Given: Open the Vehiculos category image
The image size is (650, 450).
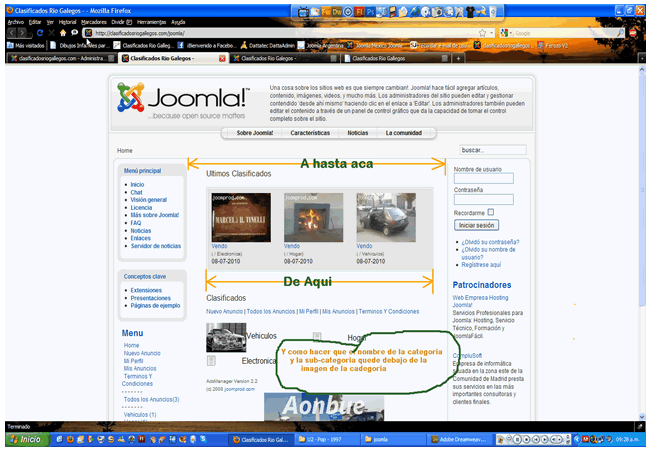Looking at the screenshot, I should coord(225,337).
